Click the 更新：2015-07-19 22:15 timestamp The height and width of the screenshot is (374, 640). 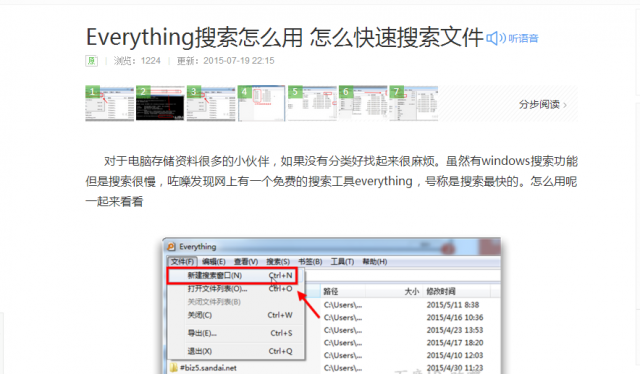[x=225, y=61]
